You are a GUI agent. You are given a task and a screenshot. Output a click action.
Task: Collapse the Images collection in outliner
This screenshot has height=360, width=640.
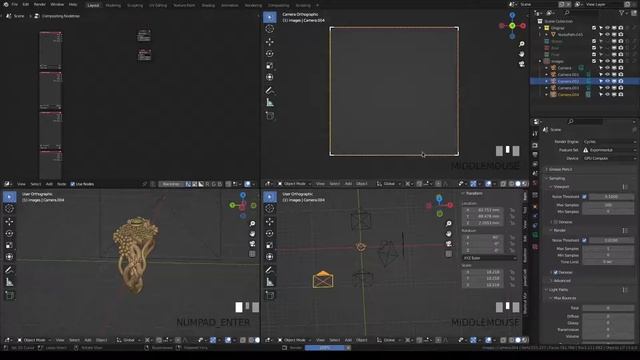click(540, 61)
